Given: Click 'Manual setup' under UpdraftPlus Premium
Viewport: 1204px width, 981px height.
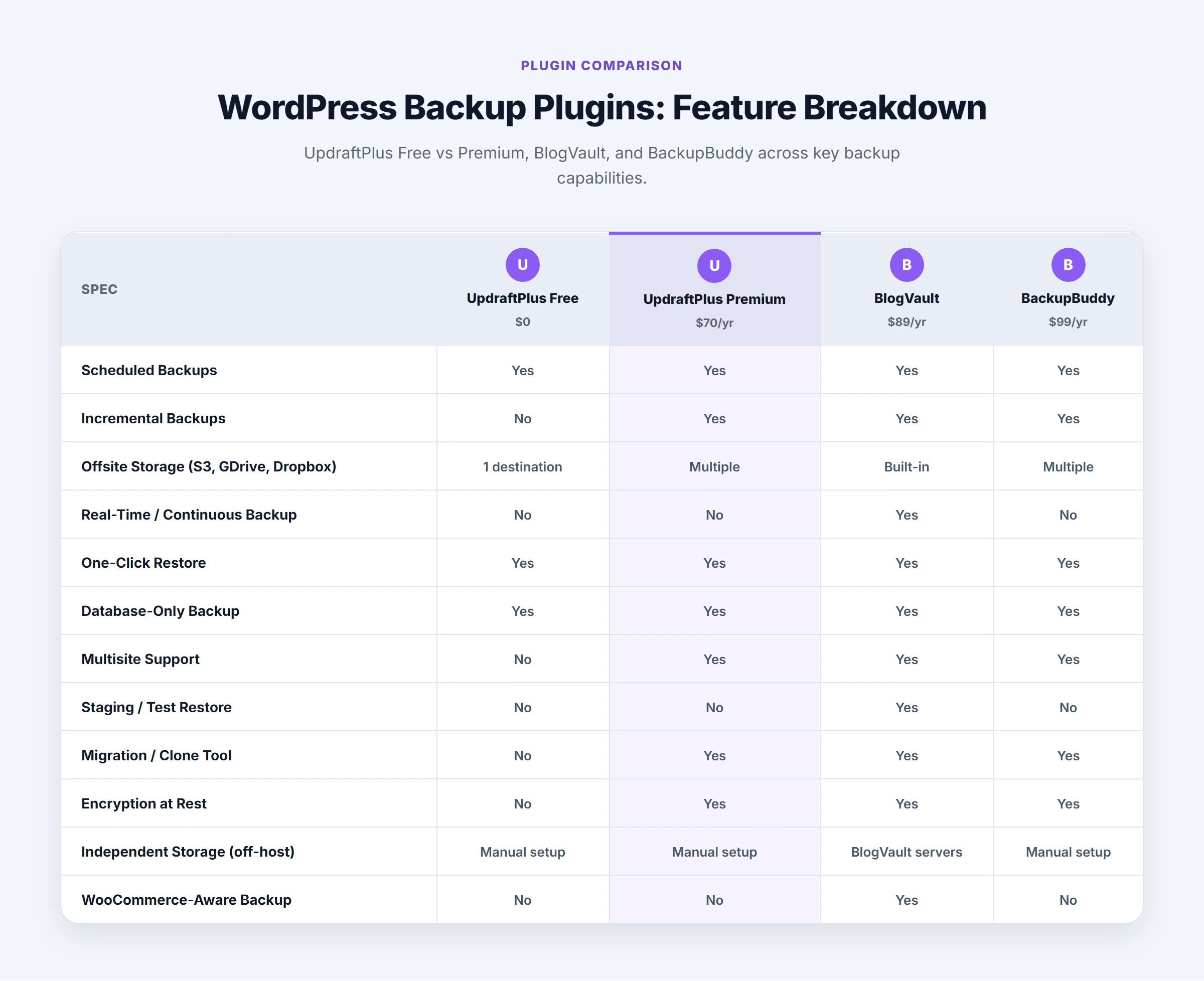Looking at the screenshot, I should [x=714, y=852].
